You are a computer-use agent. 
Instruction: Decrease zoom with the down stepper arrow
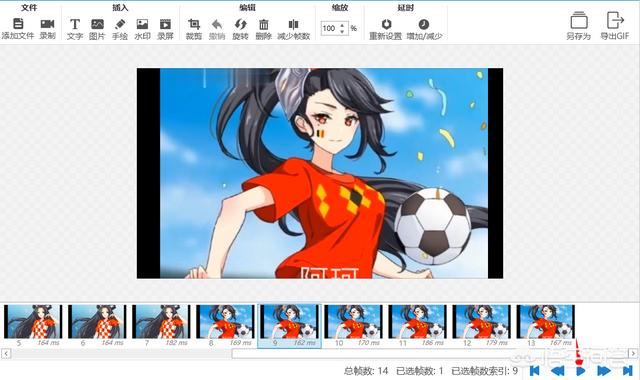pyautogui.click(x=343, y=31)
